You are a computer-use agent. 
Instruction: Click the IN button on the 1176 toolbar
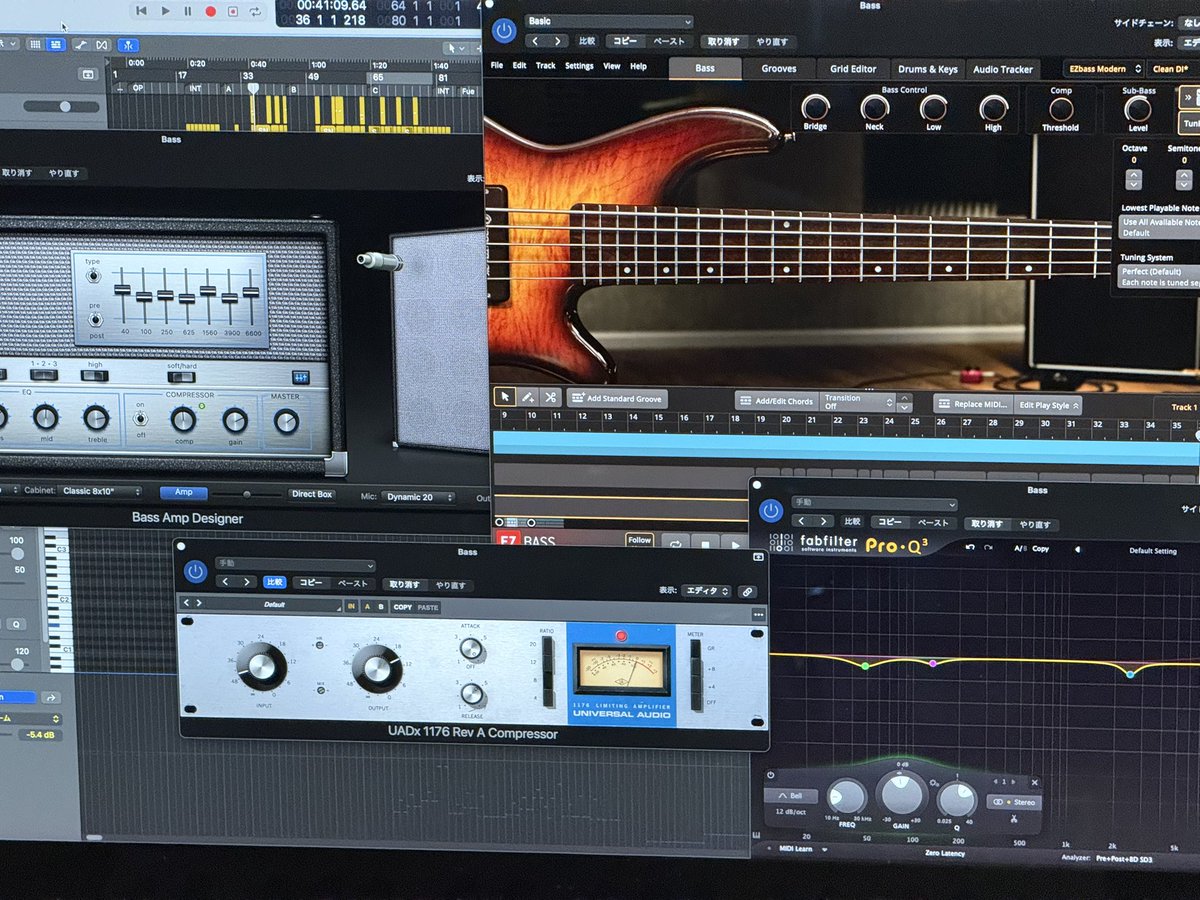pyautogui.click(x=351, y=606)
